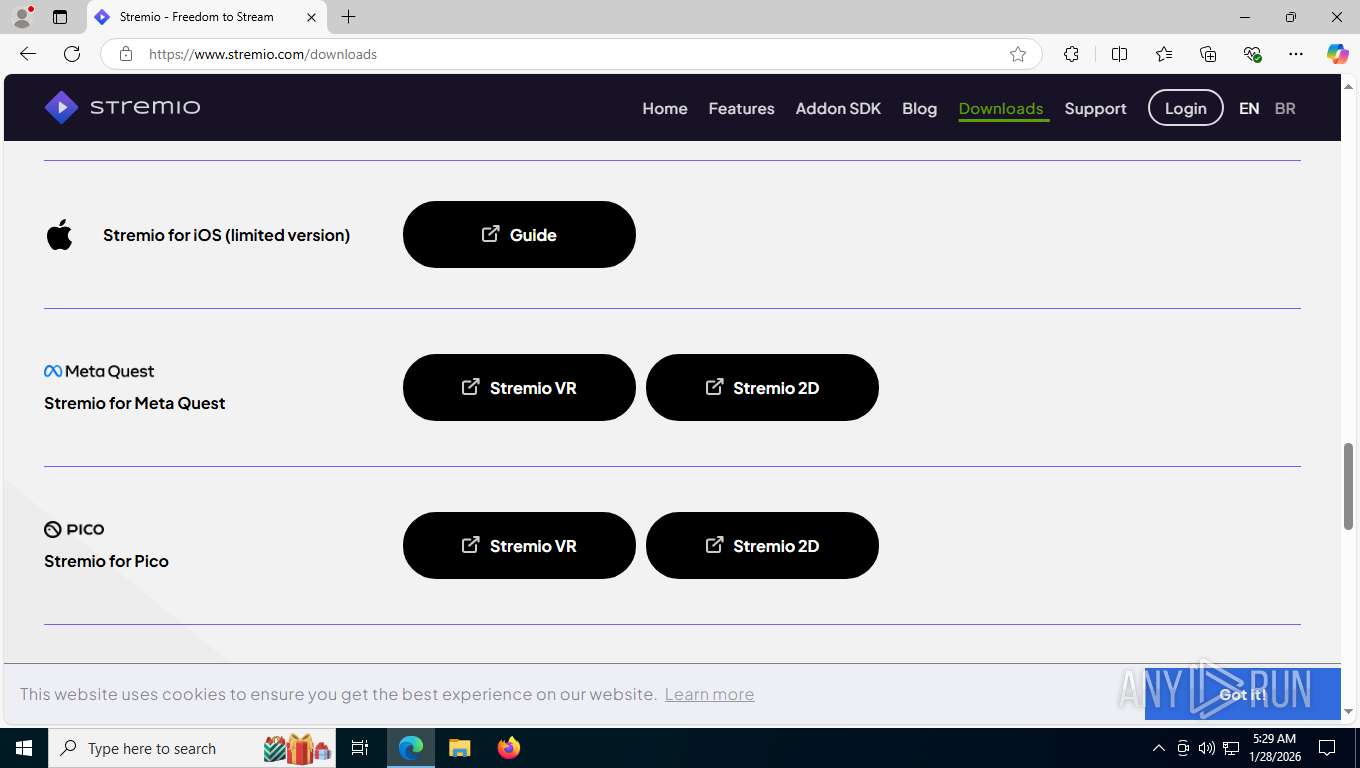1360x768 pixels.
Task: Accept cookies with Got it! button
Action: 1242,694
